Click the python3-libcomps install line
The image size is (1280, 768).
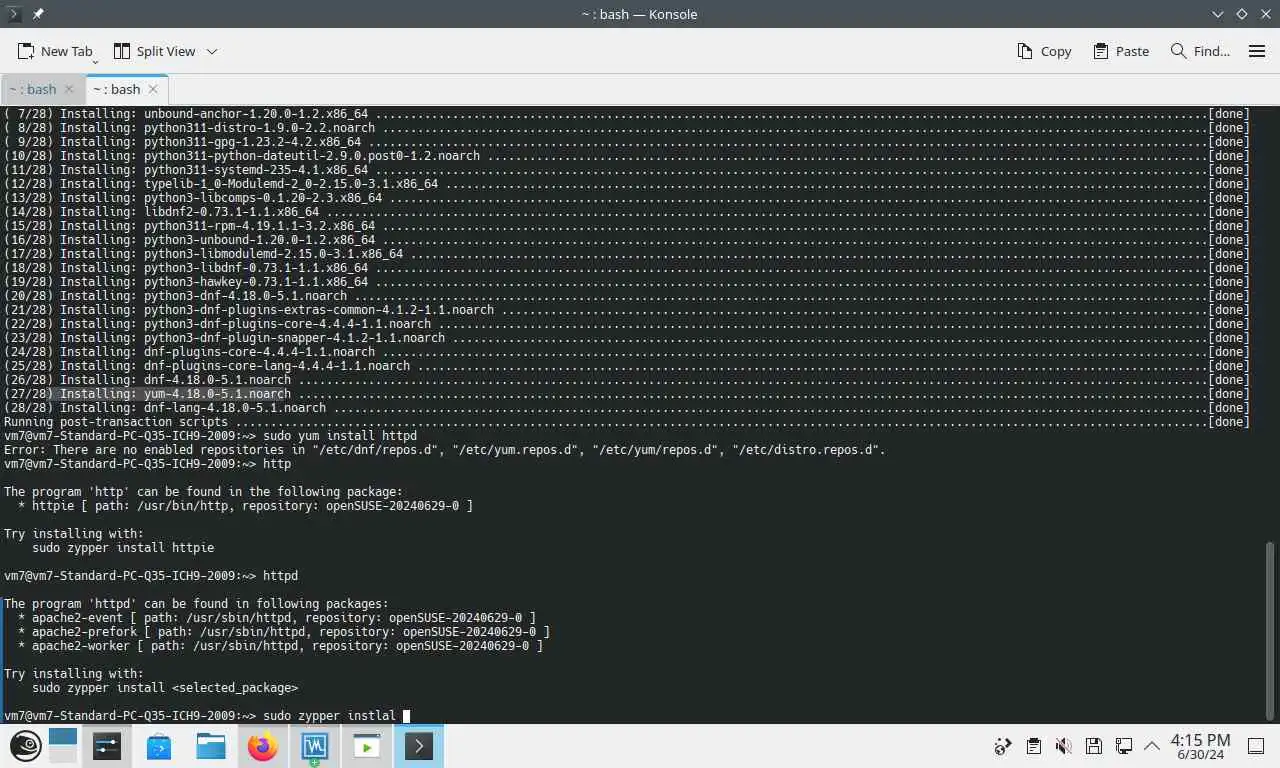pos(627,198)
